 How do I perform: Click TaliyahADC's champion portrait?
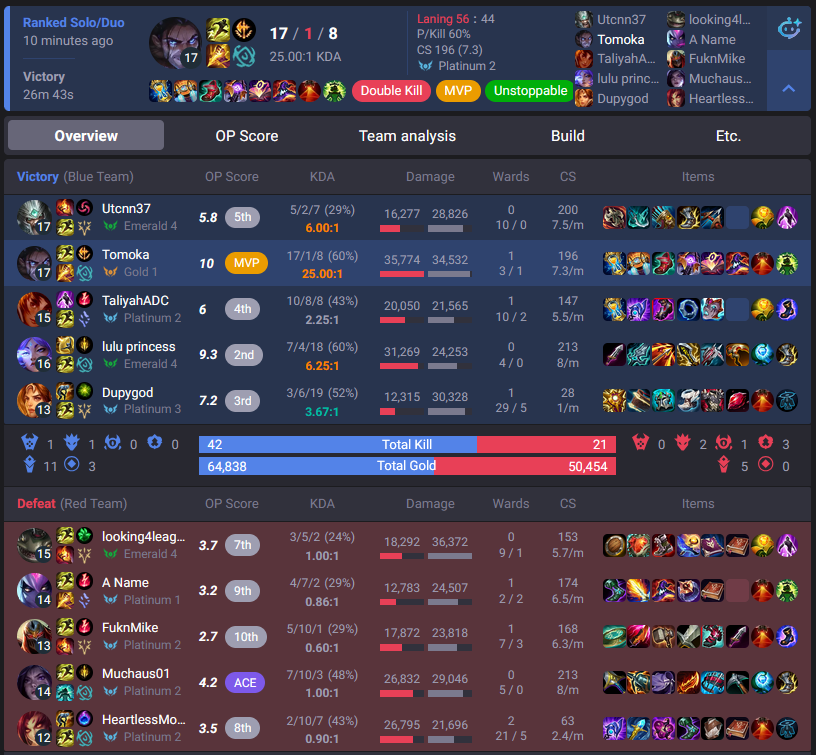click(x=34, y=309)
